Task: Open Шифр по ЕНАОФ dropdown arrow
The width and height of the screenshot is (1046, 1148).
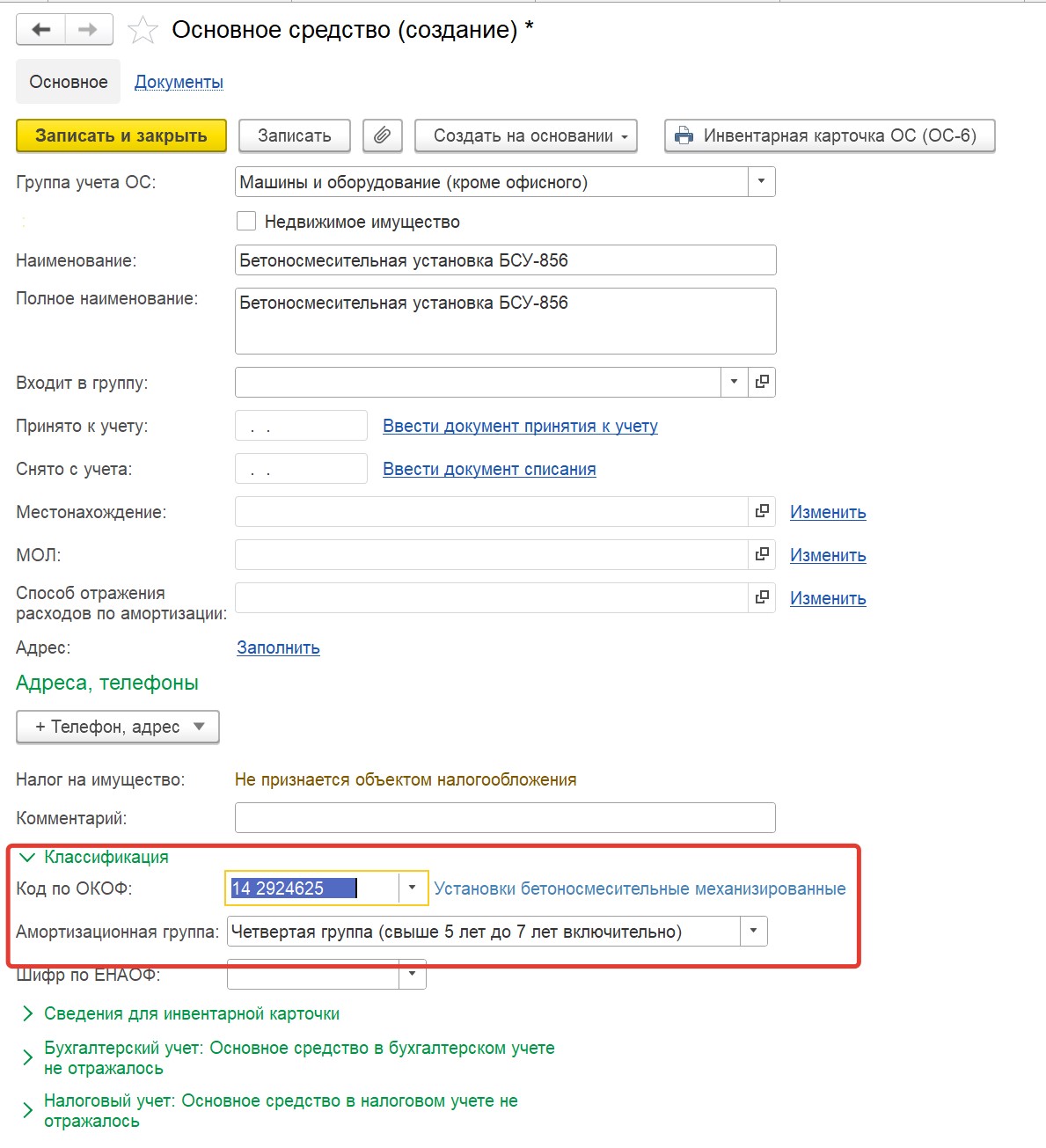Action: [412, 974]
